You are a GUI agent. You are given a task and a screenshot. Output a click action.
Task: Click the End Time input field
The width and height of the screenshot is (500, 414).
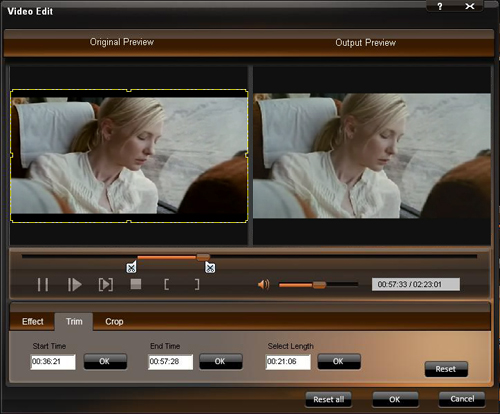(x=171, y=362)
